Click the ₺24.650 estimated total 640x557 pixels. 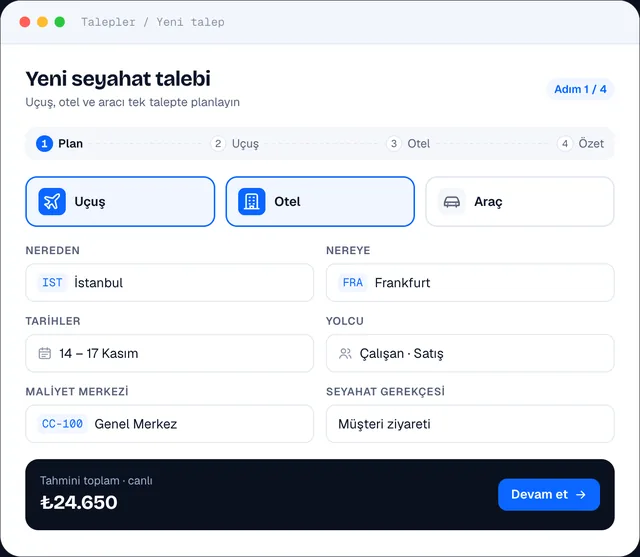tap(79, 502)
